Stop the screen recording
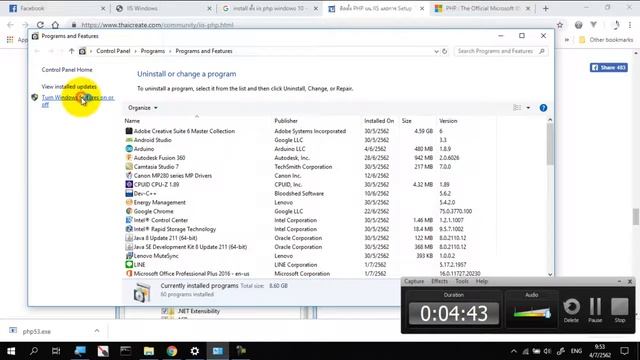This screenshot has height=360, width=640. point(620,310)
